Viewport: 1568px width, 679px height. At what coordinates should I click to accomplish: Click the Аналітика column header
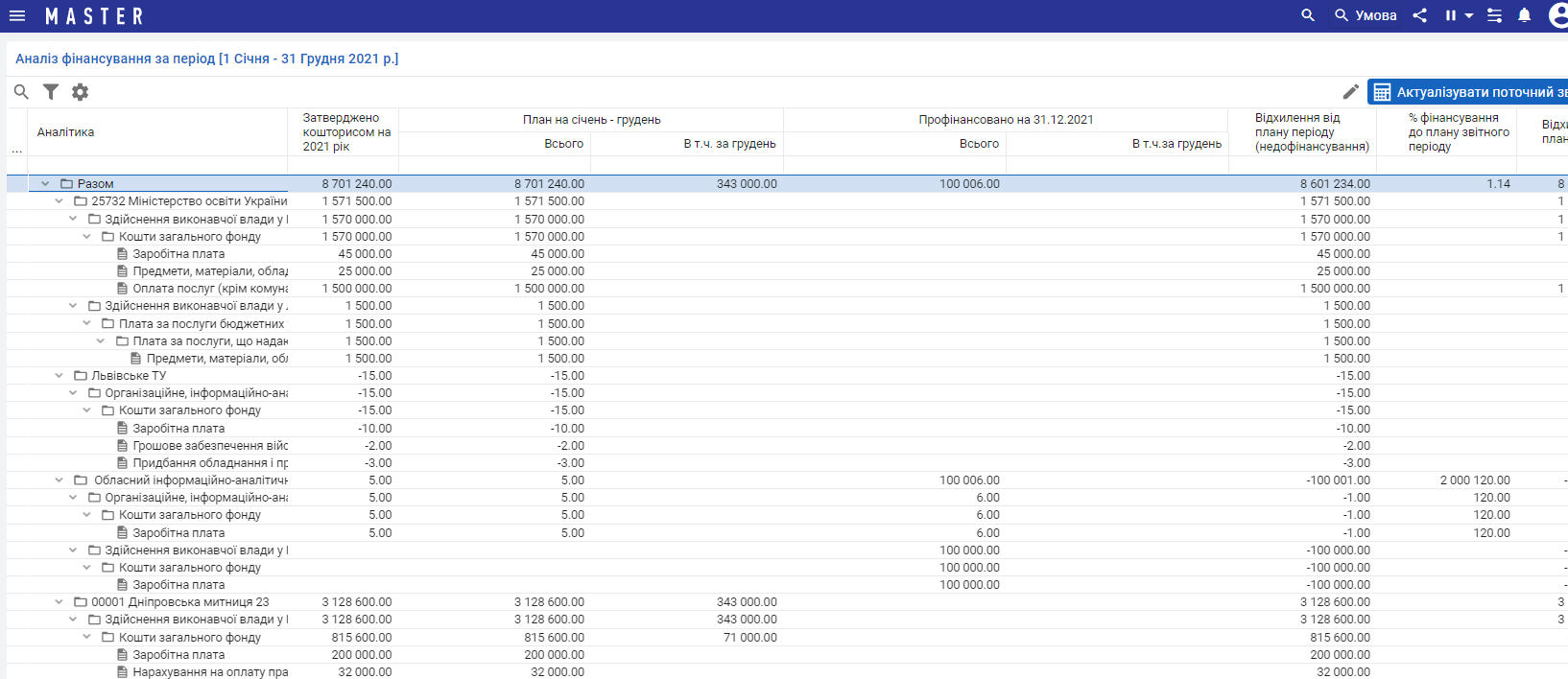click(65, 132)
